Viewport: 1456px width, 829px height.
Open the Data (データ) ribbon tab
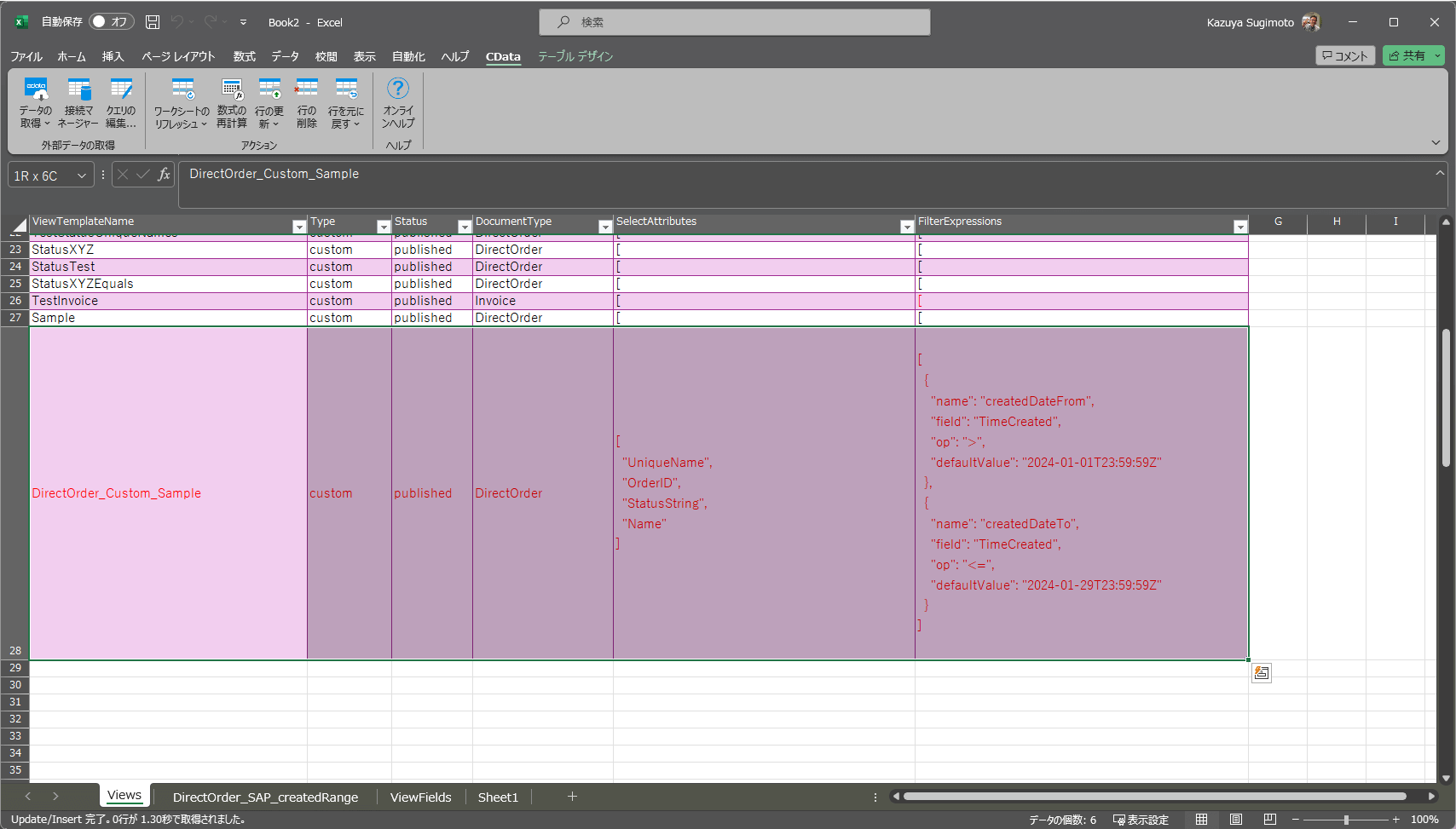tap(286, 56)
